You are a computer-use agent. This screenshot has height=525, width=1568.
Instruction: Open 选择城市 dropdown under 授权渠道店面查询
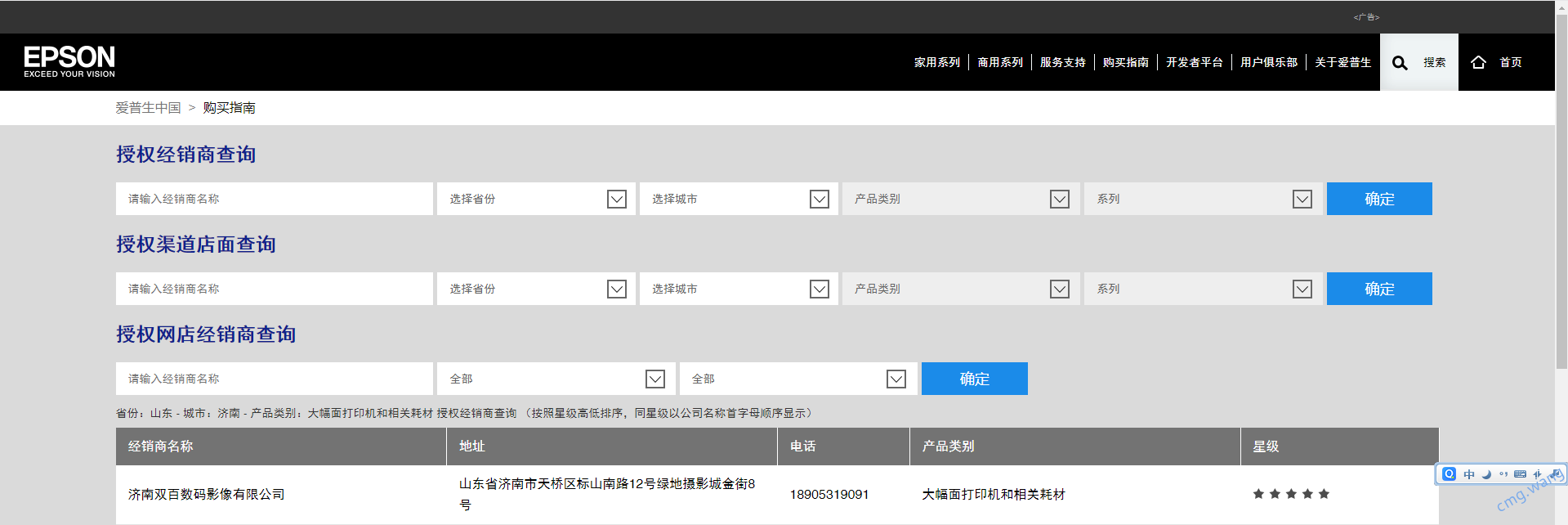point(819,289)
